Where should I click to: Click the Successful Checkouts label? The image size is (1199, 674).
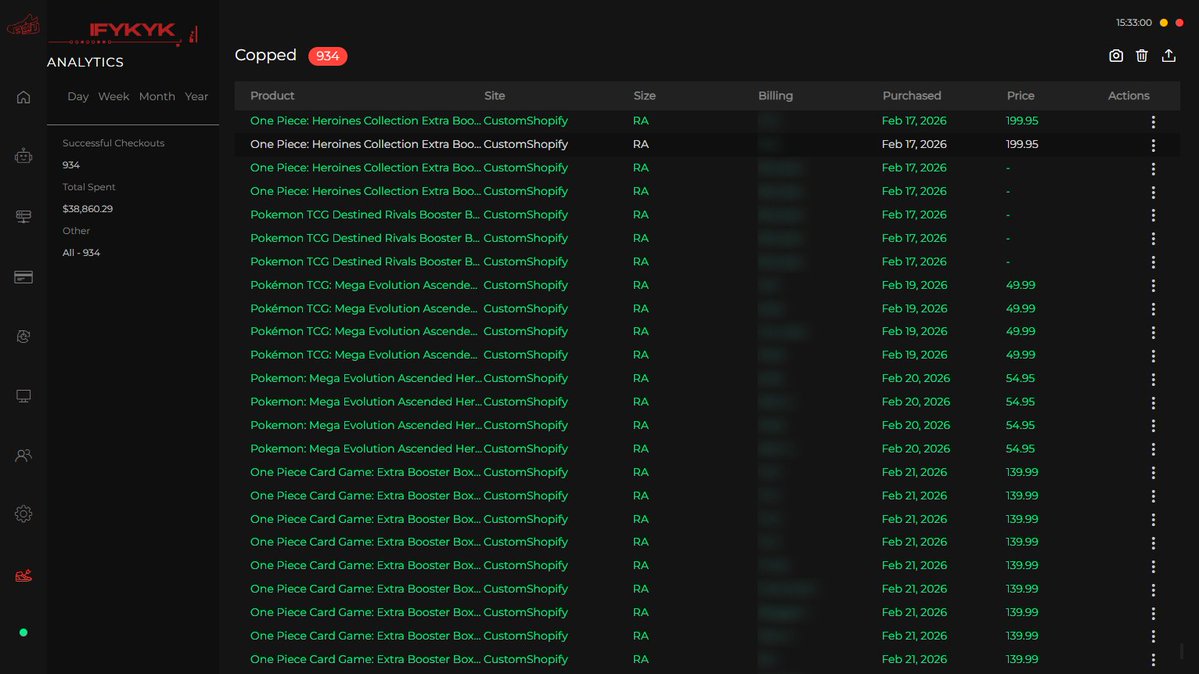click(113, 143)
